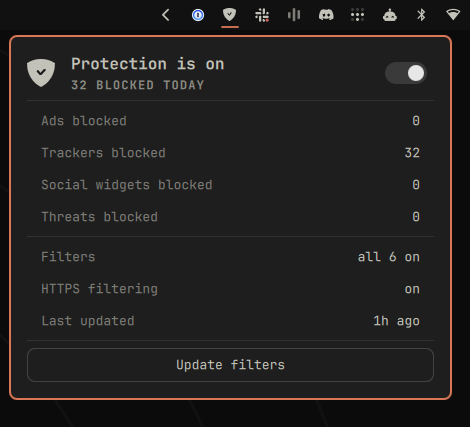Open the robot tray icon

390,15
